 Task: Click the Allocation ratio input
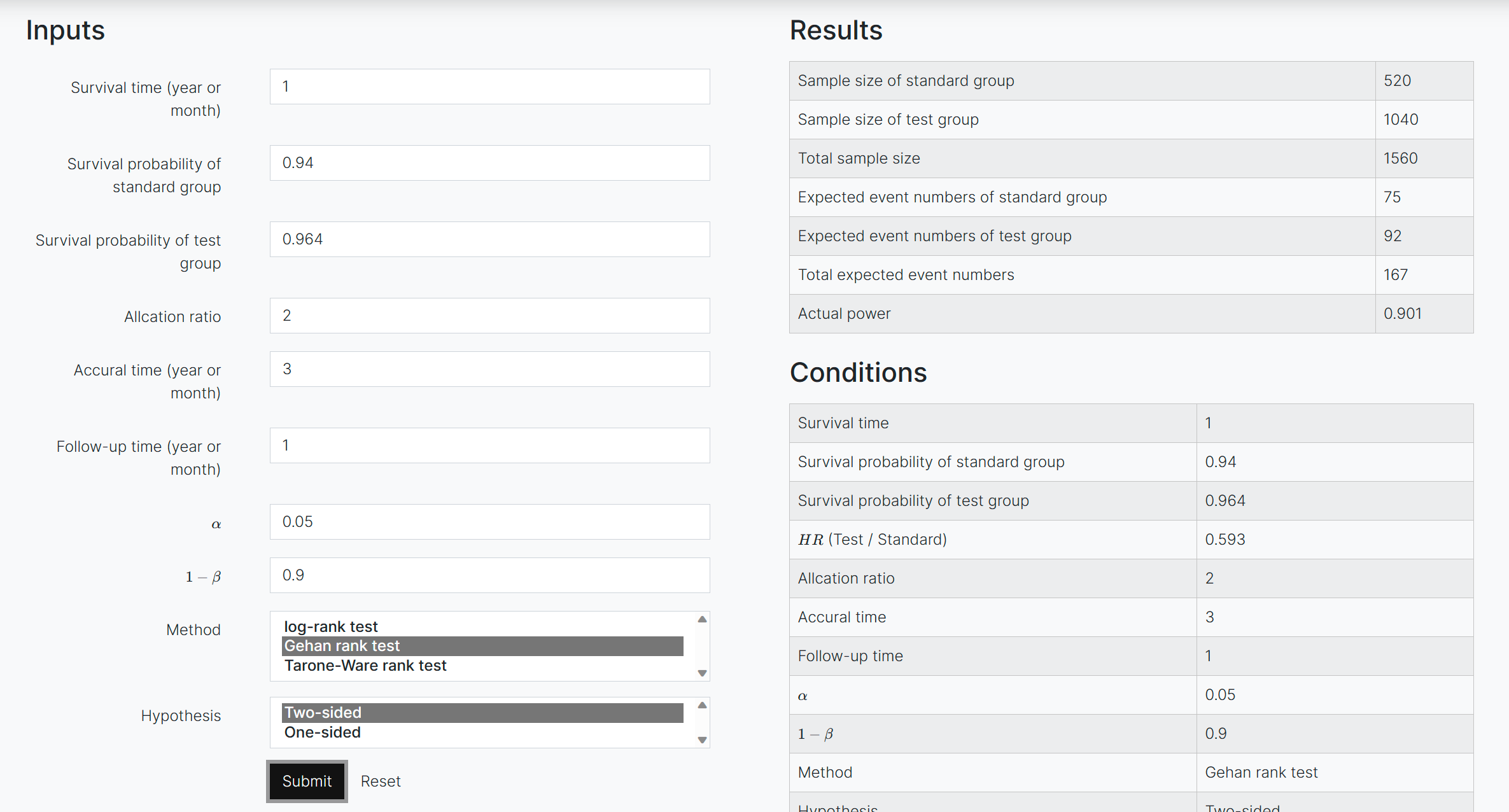pos(489,316)
